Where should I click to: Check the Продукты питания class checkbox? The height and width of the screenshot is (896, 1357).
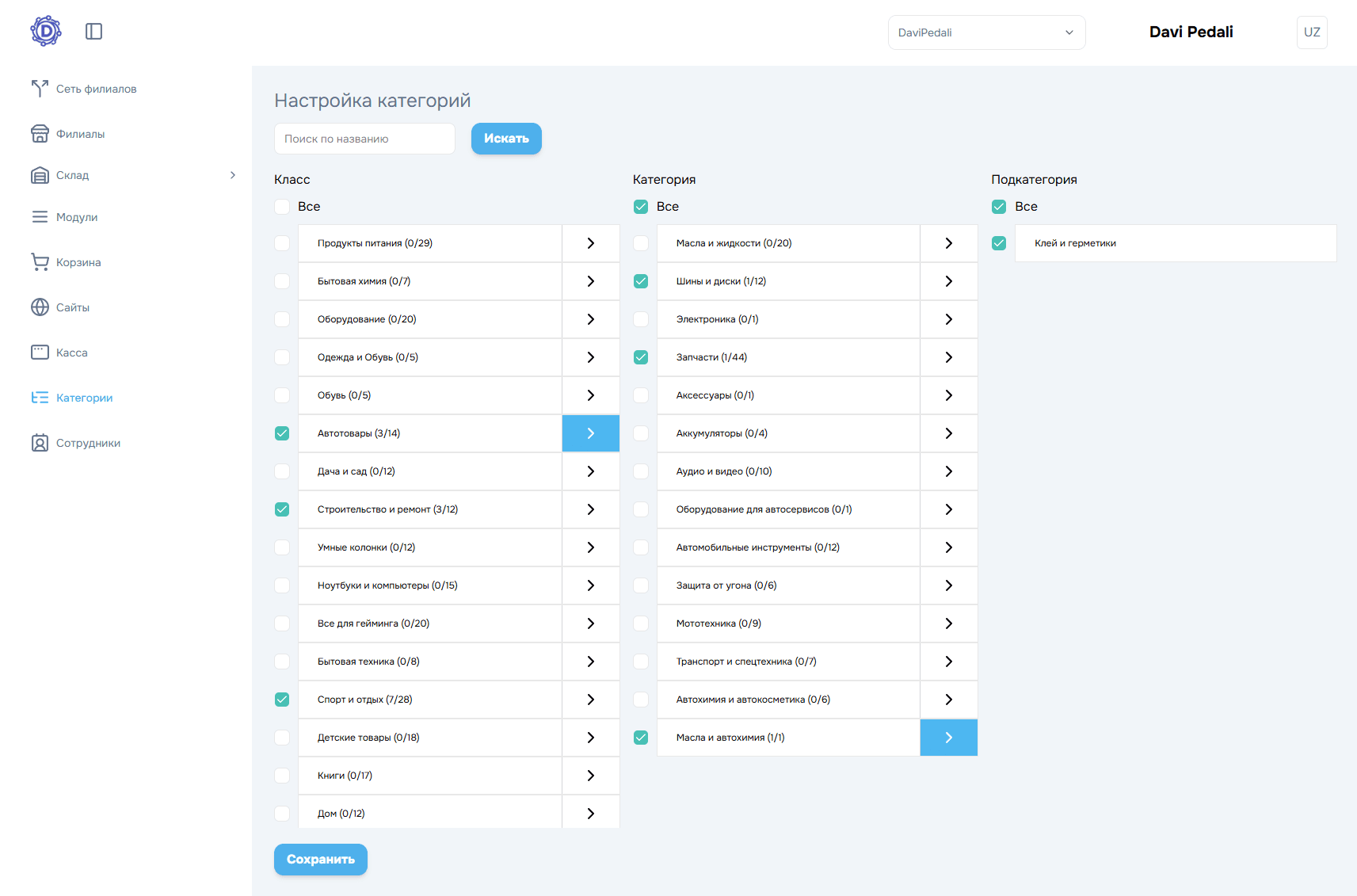pos(282,243)
